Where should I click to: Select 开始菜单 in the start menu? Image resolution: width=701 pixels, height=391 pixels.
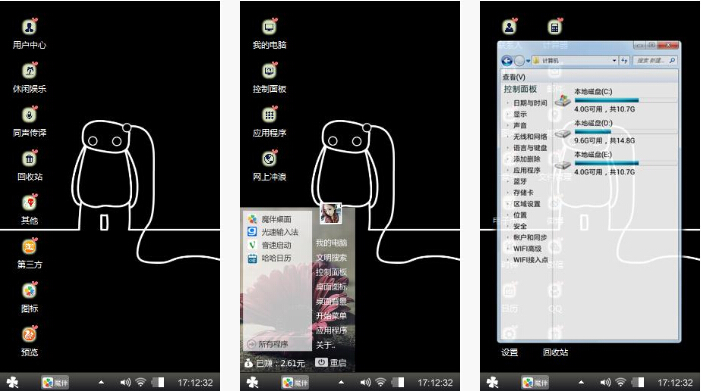click(331, 315)
